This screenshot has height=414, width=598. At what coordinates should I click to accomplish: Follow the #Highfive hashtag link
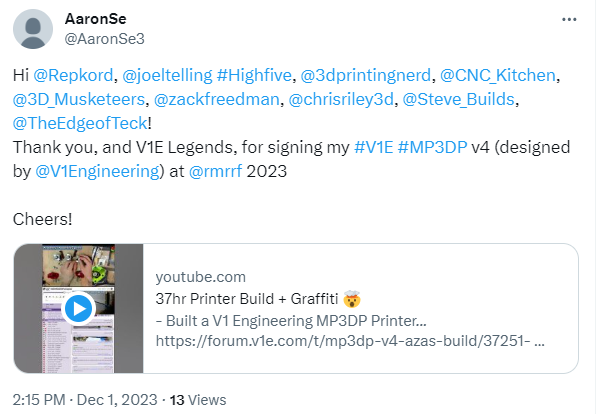pyautogui.click(x=254, y=75)
